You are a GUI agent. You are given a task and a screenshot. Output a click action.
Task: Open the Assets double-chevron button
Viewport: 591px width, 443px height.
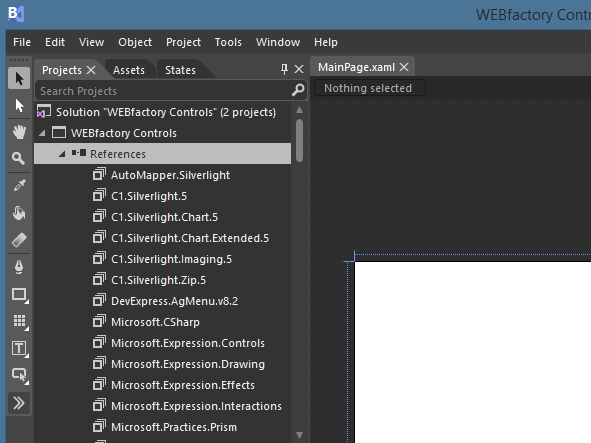[x=19, y=403]
